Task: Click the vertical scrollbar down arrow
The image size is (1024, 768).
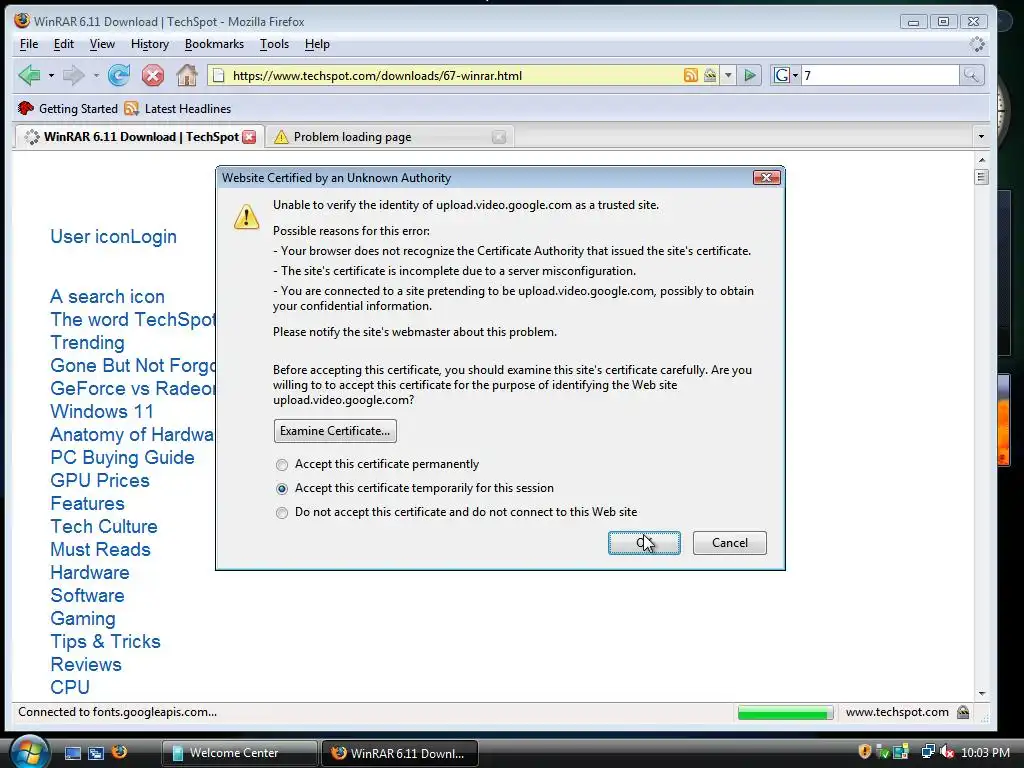Action: coord(981,694)
